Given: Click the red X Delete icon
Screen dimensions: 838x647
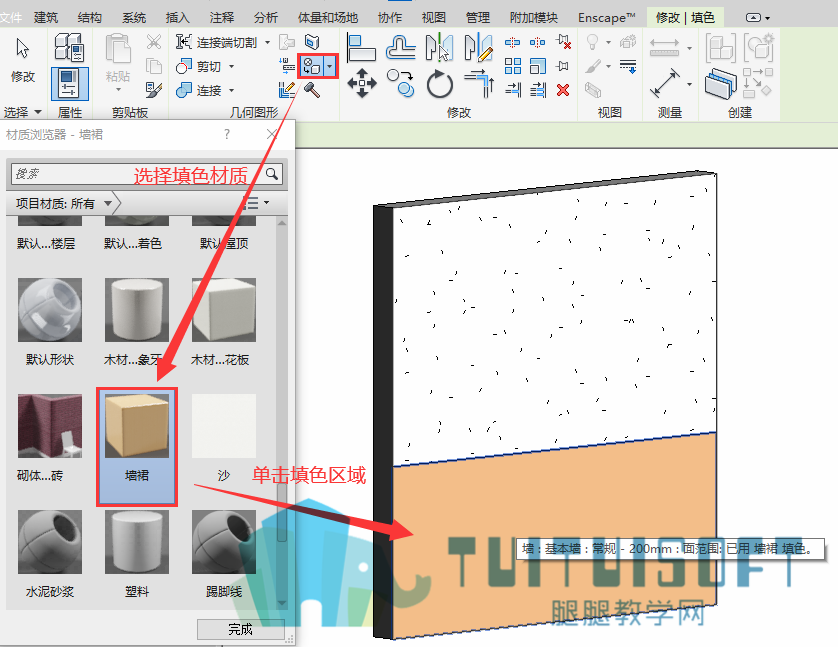Looking at the screenshot, I should pos(563,90).
